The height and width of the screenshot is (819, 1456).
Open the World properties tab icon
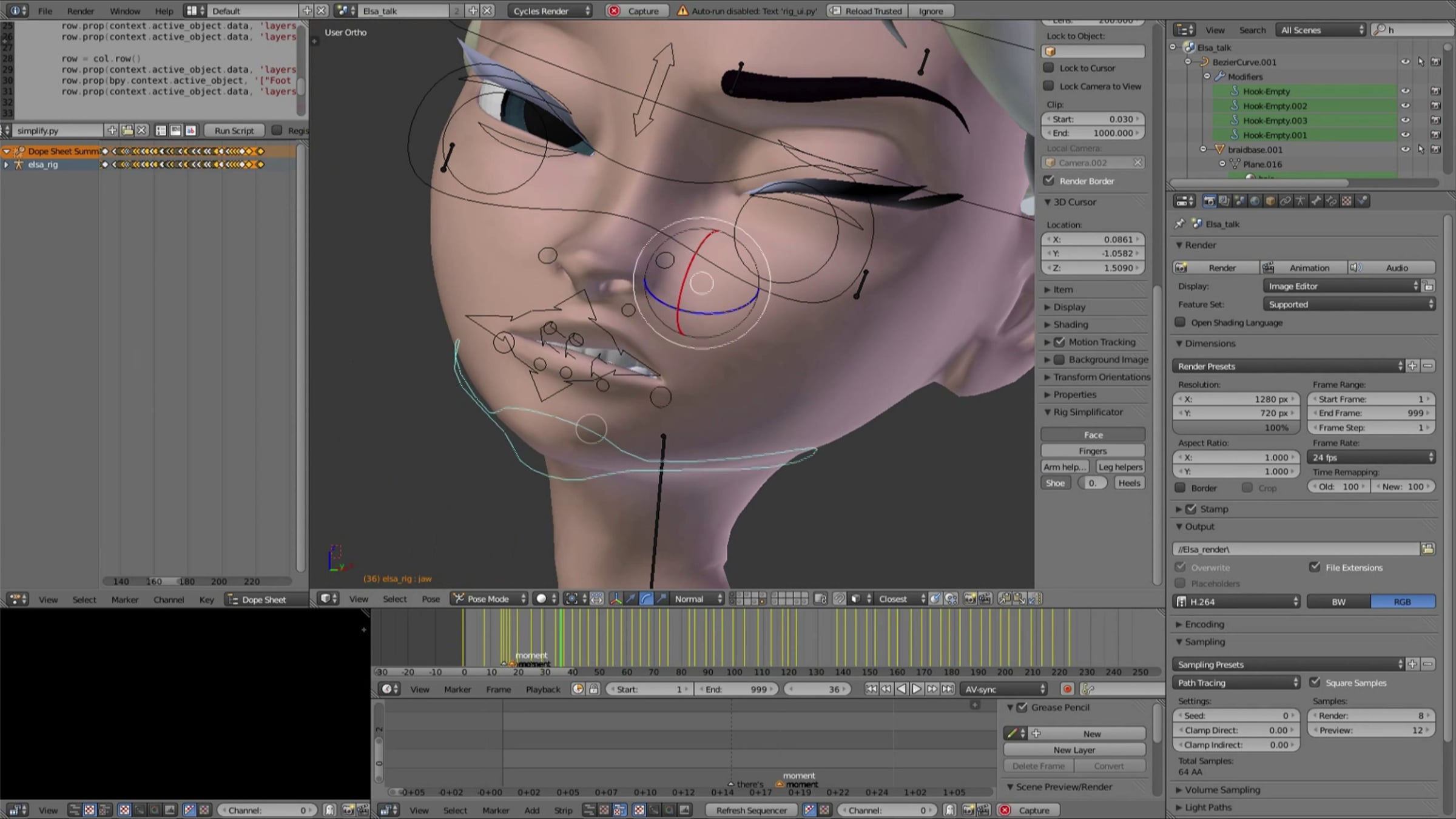point(1255,201)
